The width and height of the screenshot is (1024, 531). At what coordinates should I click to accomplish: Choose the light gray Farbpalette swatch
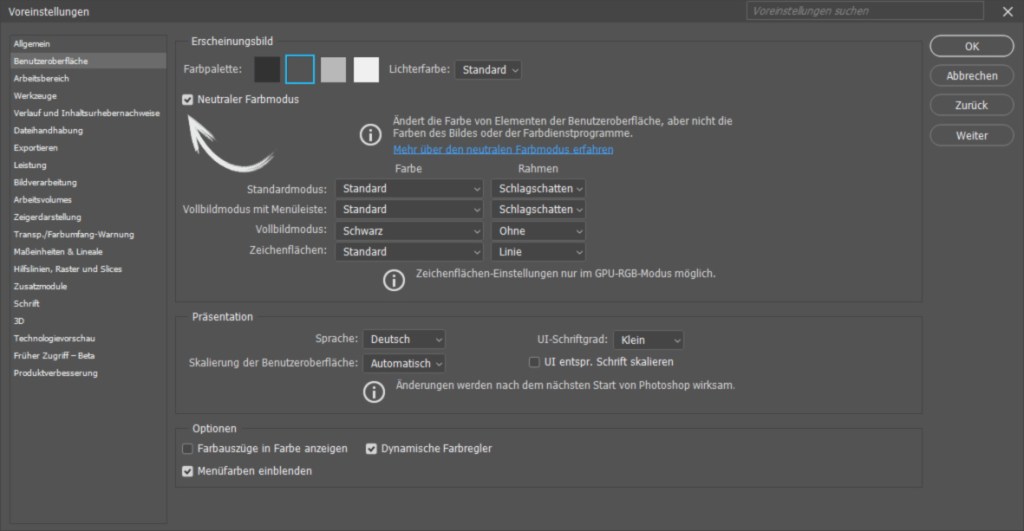333,70
